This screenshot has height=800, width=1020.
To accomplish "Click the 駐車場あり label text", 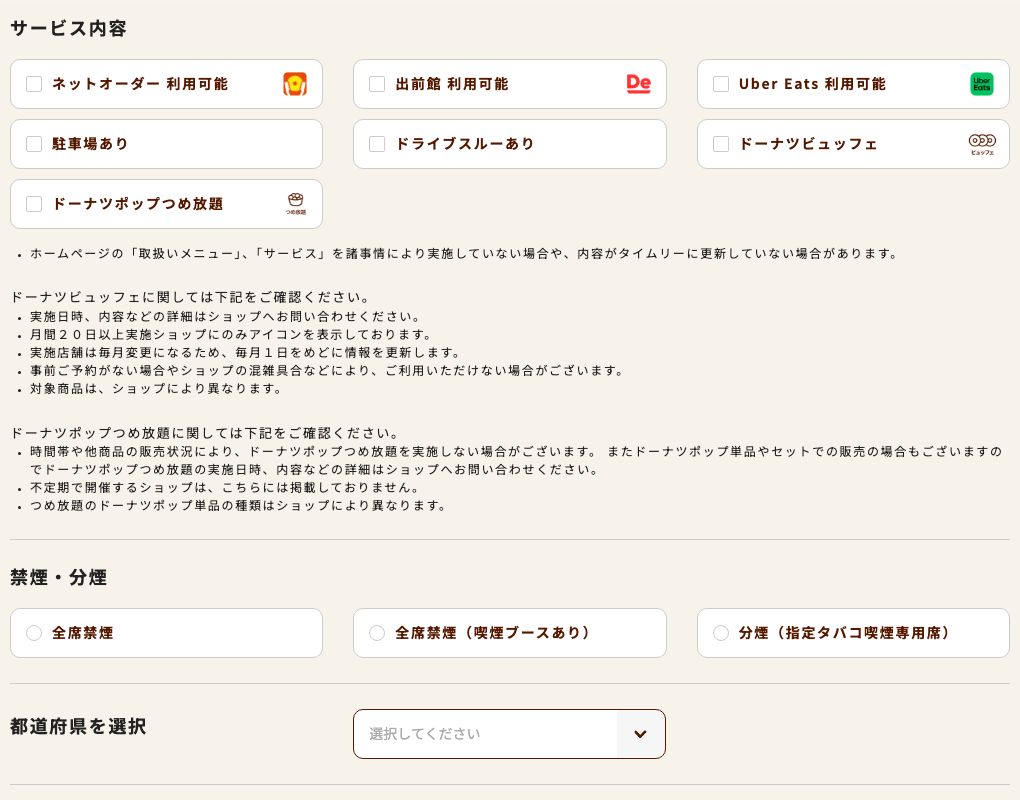I will pyautogui.click(x=90, y=144).
